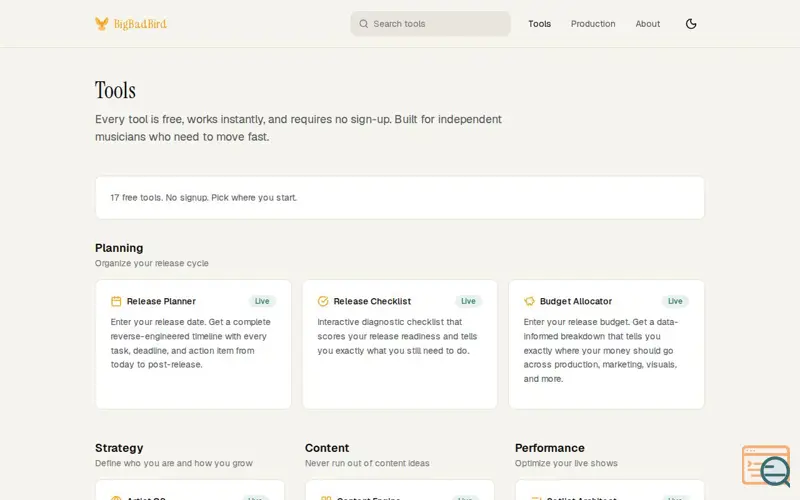Viewport: 800px width, 500px height.
Task: Click the BigBadBird bird logo icon
Action: [x=102, y=23]
